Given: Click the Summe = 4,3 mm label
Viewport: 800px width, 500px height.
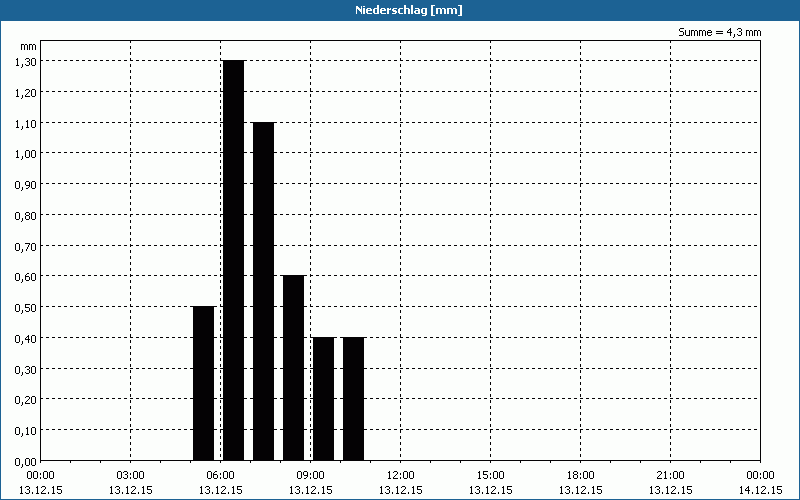Looking at the screenshot, I should click(x=719, y=32).
